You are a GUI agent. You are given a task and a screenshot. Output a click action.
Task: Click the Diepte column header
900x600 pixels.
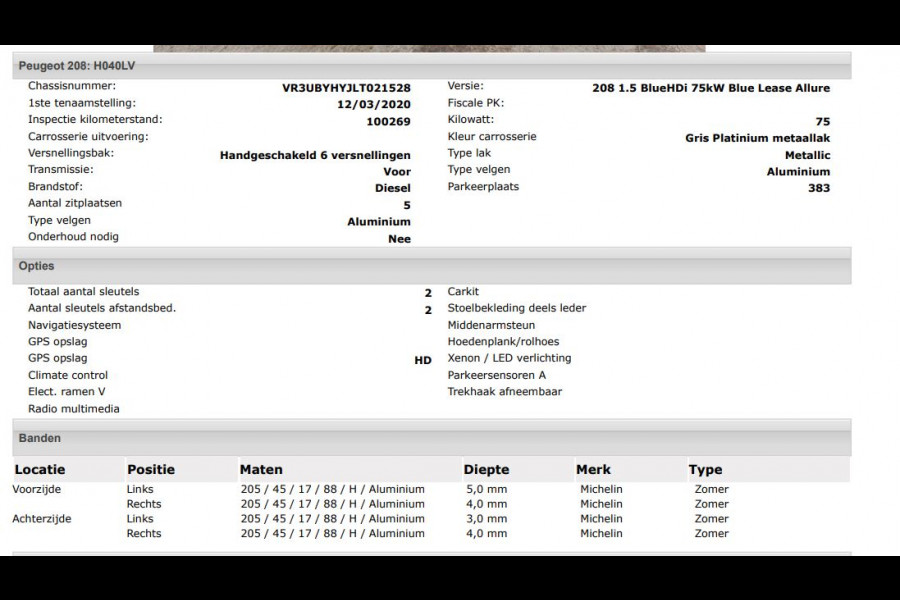(486, 469)
